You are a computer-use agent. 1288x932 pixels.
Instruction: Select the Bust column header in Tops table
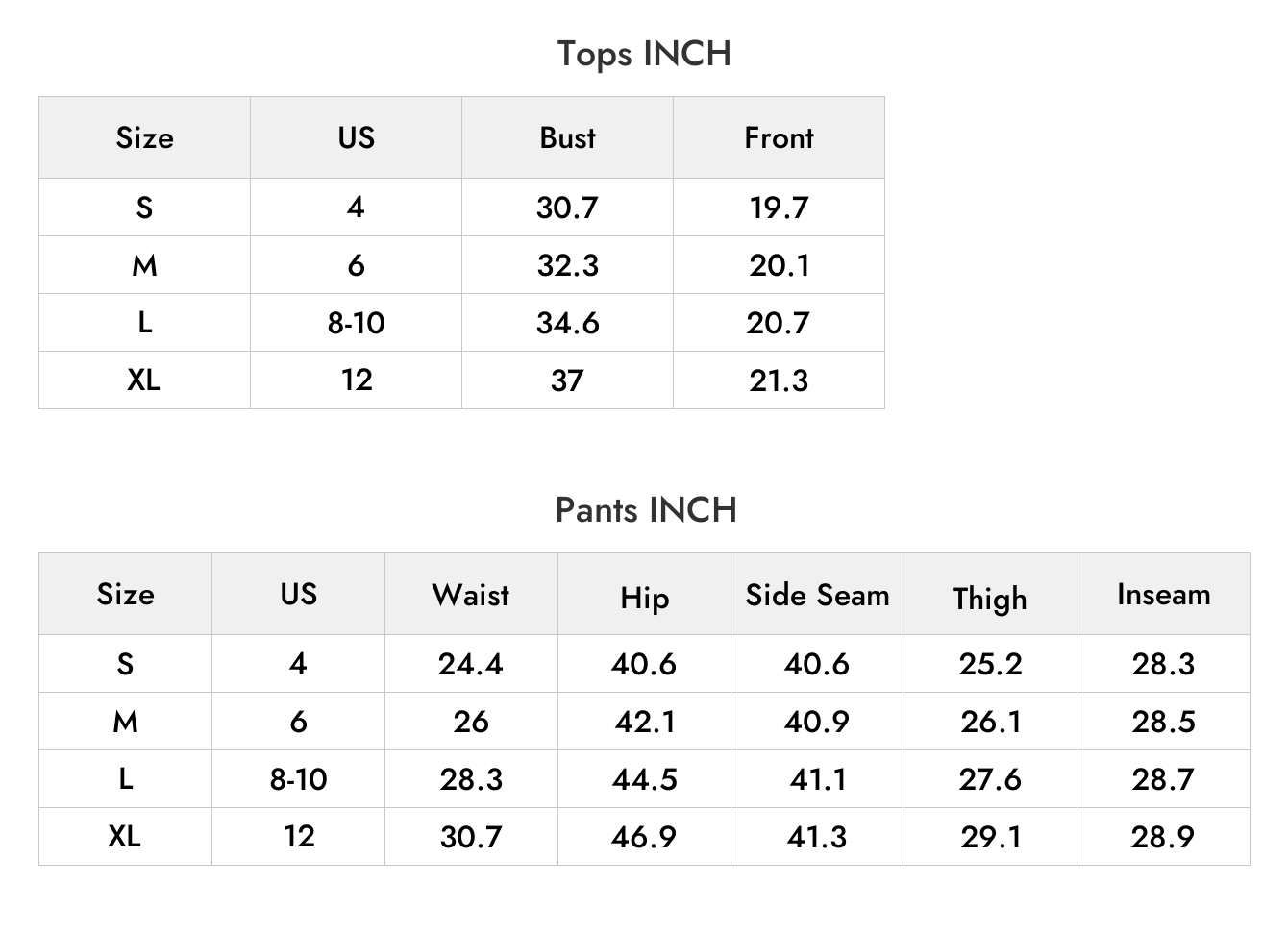coord(567,137)
